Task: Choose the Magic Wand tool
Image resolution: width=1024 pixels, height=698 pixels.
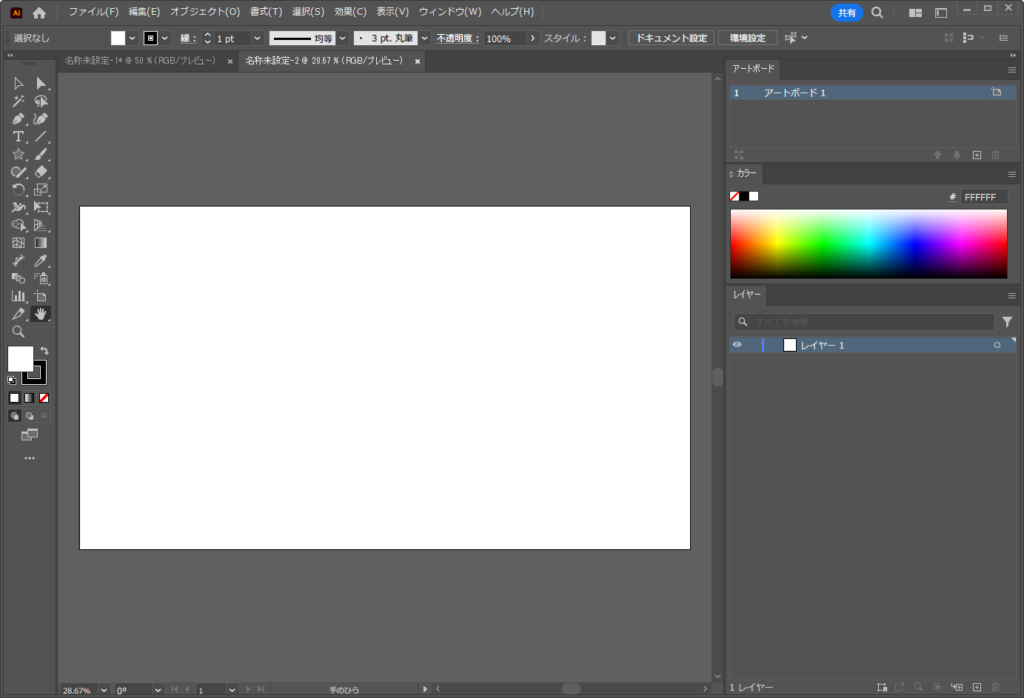Action: click(18, 101)
